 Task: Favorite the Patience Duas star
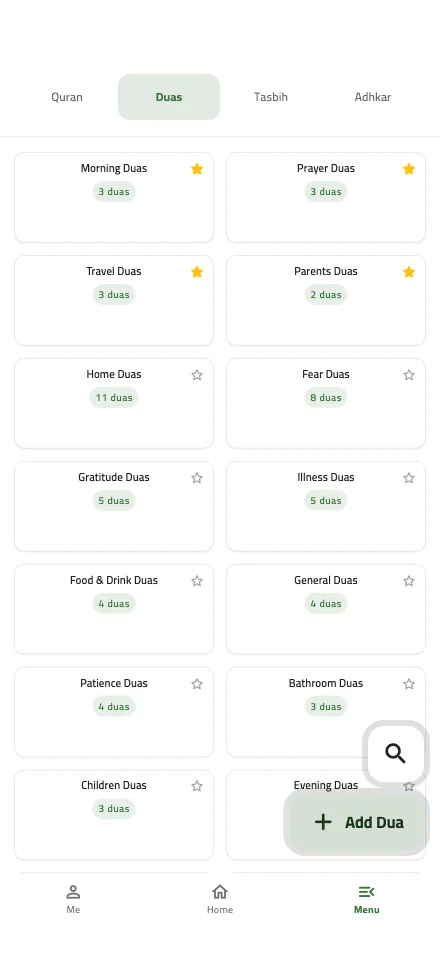pos(197,684)
